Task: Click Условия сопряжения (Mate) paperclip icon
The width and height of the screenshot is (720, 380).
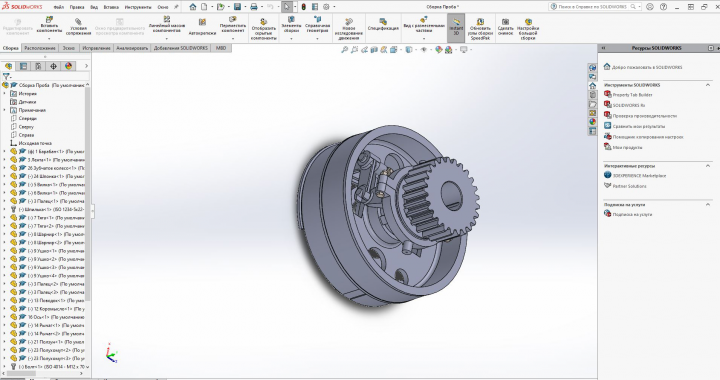Action: (x=78, y=21)
